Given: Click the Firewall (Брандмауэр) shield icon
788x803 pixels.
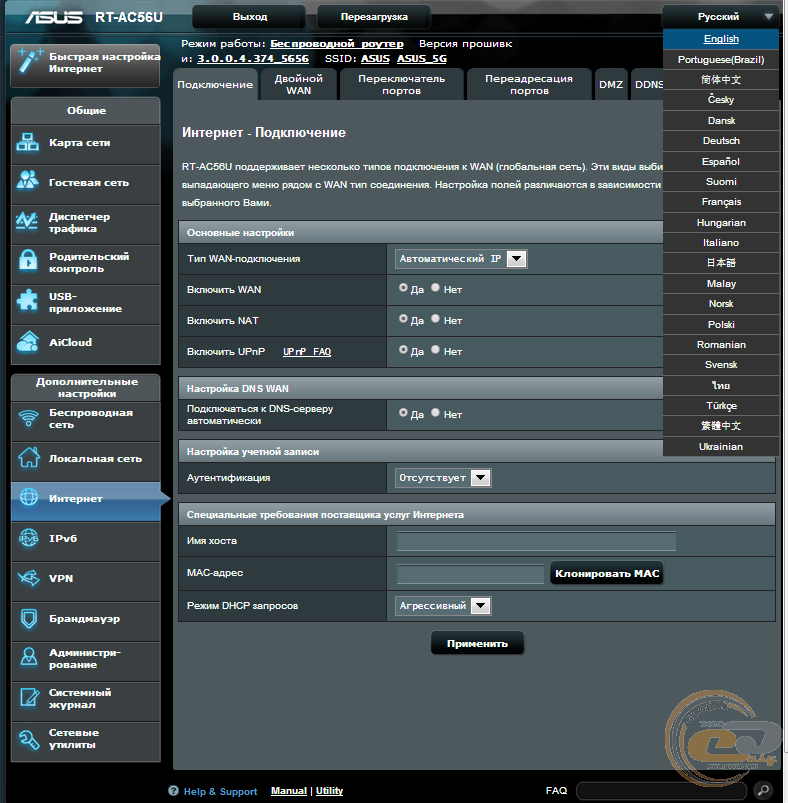Looking at the screenshot, I should pyautogui.click(x=28, y=618).
